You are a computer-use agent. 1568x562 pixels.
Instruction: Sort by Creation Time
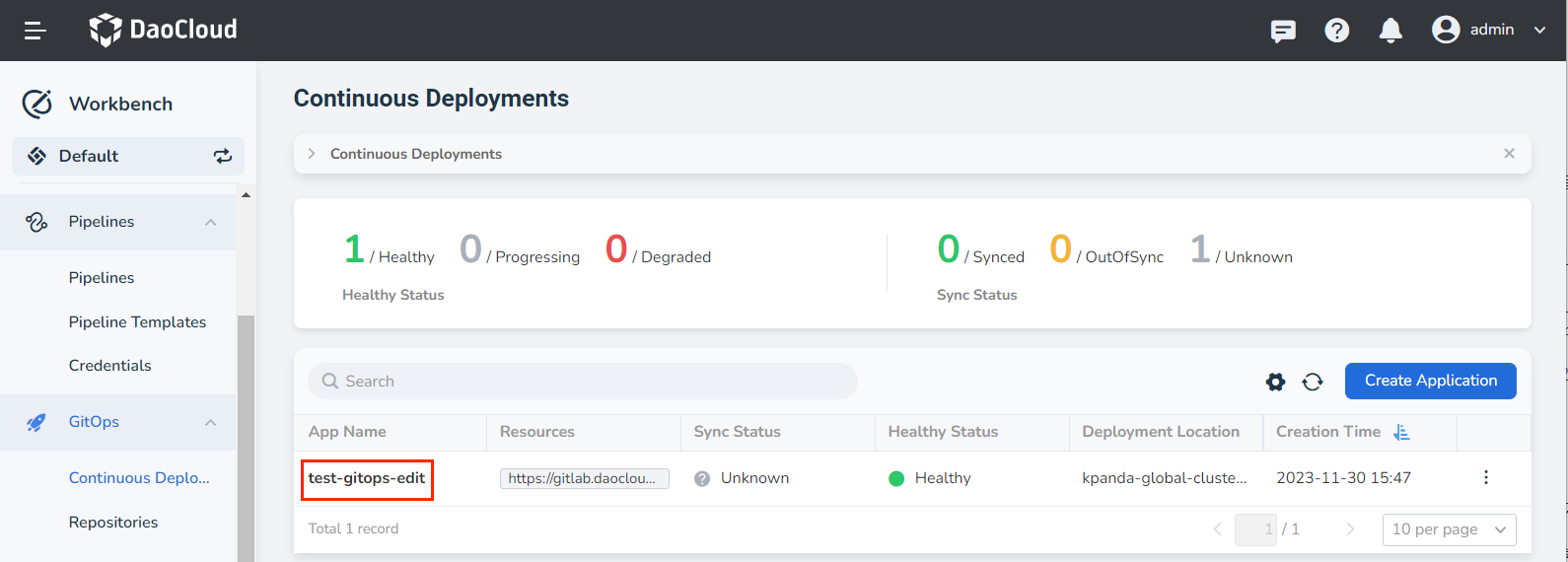(x=1401, y=432)
